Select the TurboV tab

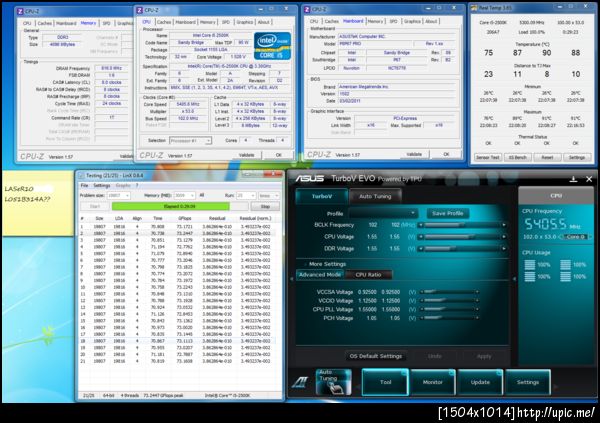pyautogui.click(x=322, y=196)
